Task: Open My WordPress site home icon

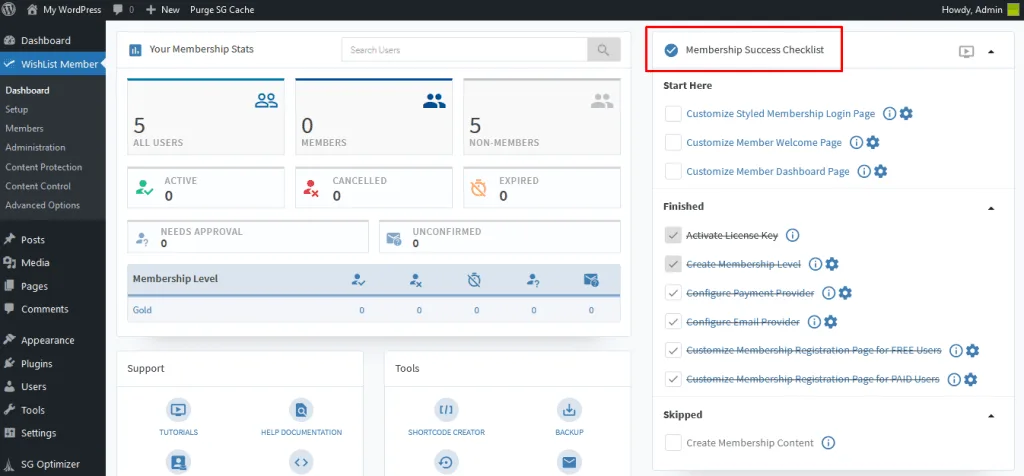Action: pos(33,10)
